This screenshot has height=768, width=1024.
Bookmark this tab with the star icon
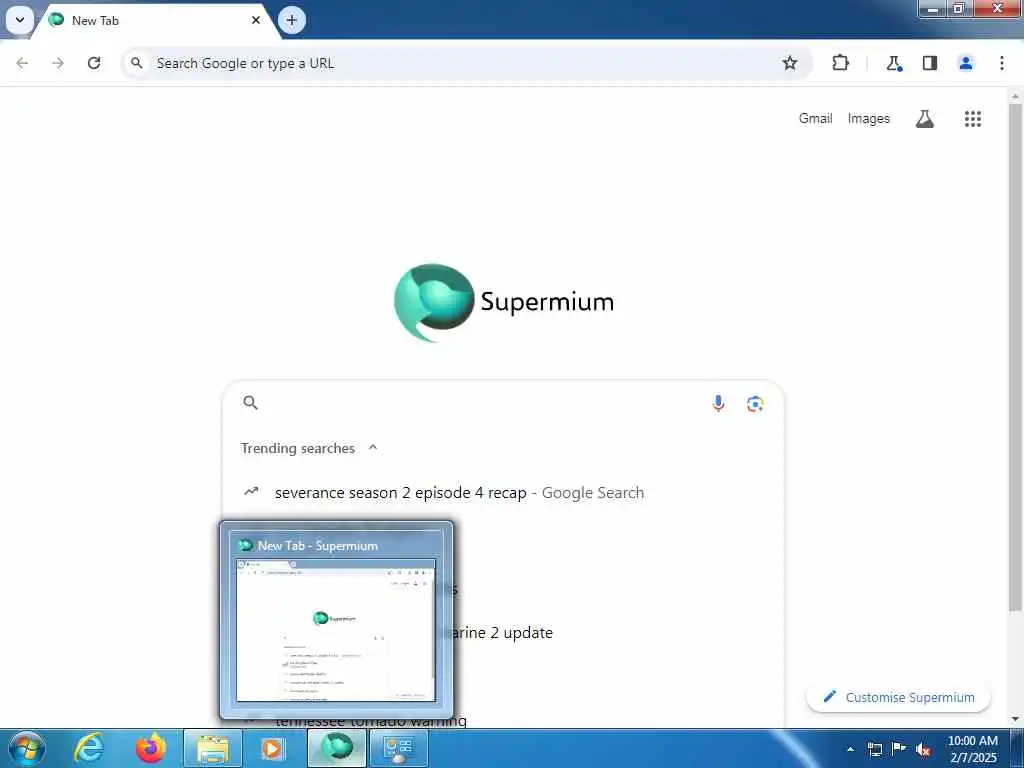coord(790,63)
